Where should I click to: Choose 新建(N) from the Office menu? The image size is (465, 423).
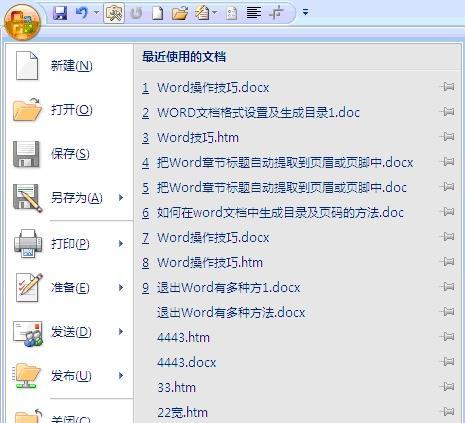(69, 66)
